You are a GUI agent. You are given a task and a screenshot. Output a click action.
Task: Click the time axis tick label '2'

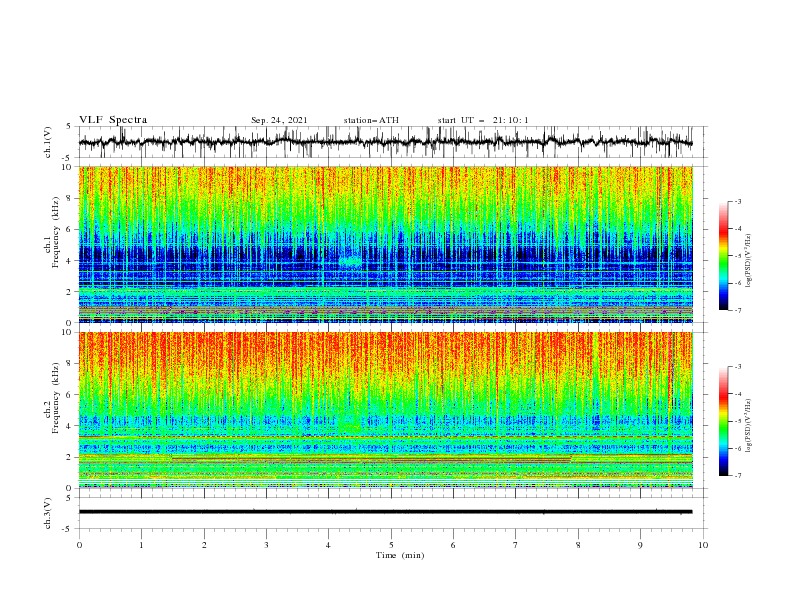(204, 545)
